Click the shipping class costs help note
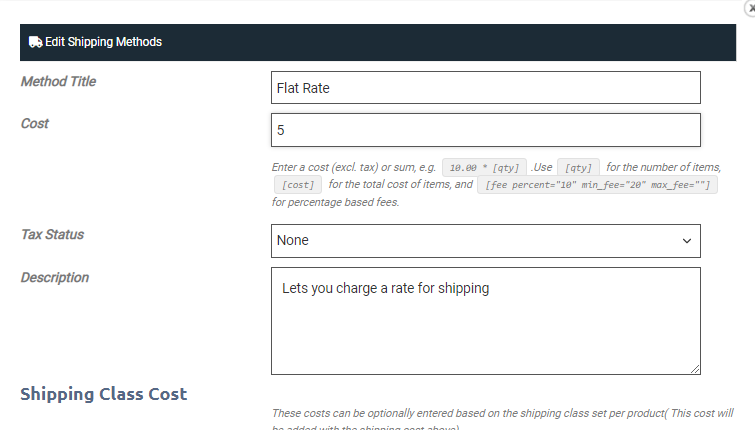 pos(500,413)
